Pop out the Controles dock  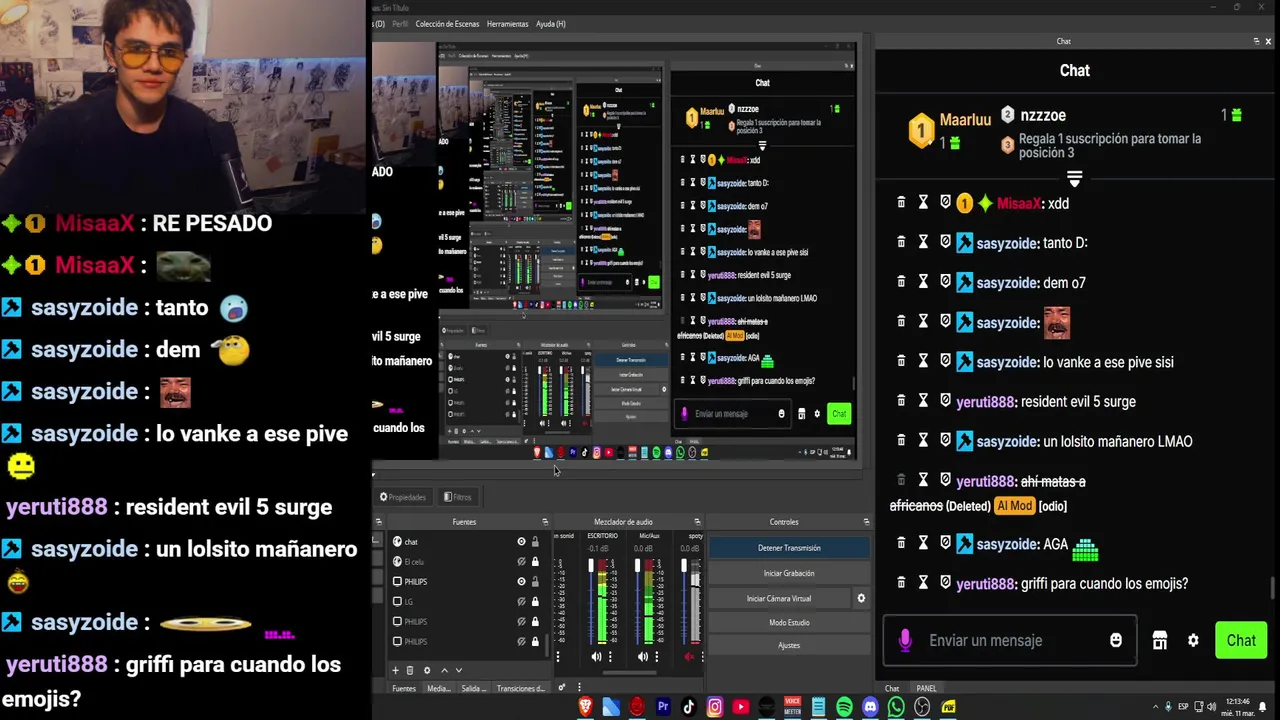(866, 522)
